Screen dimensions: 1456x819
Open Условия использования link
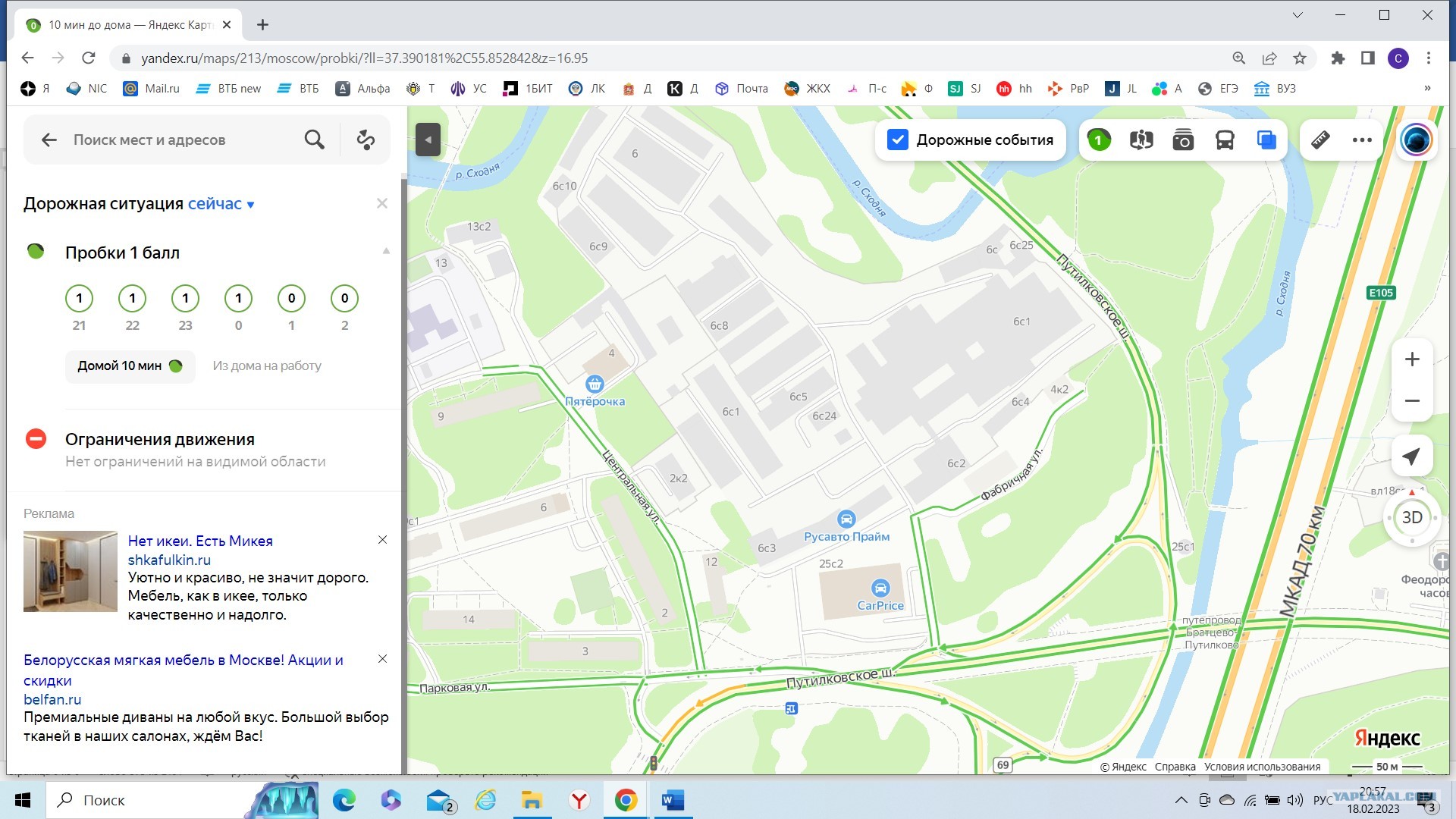click(1262, 767)
